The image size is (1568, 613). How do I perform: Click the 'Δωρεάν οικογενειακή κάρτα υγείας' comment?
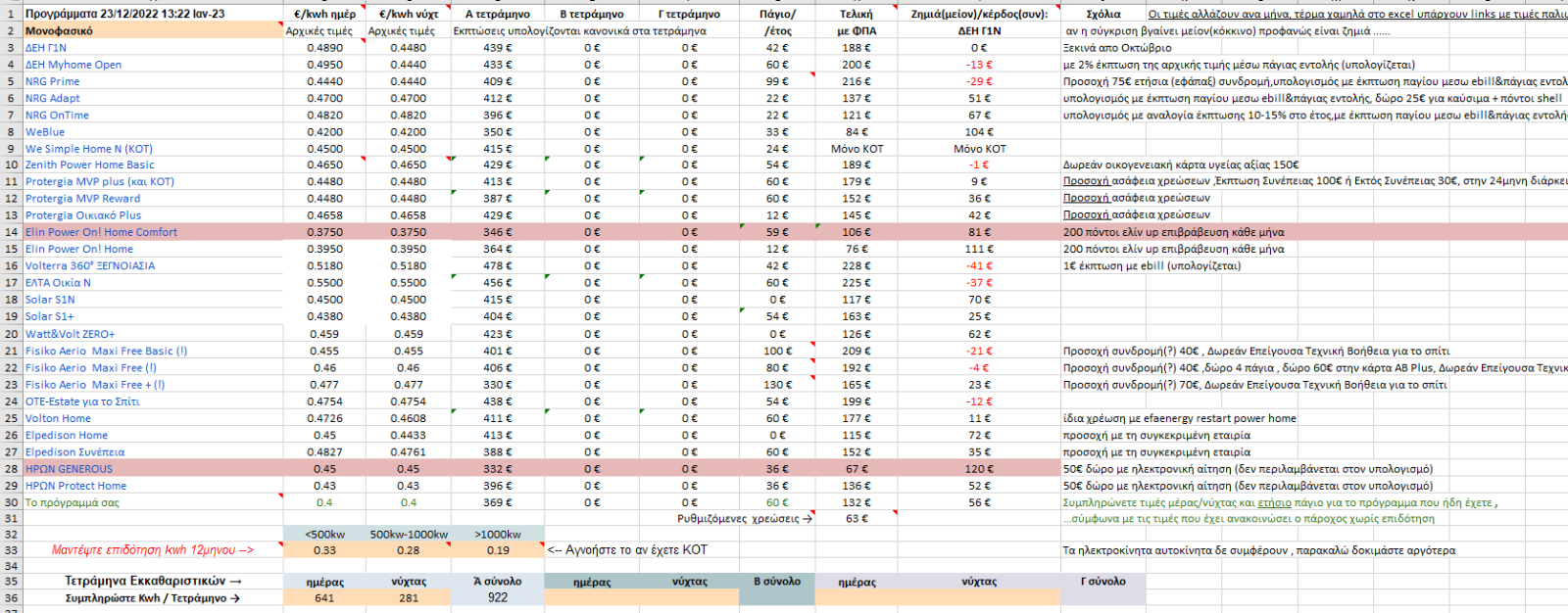pos(1181,165)
